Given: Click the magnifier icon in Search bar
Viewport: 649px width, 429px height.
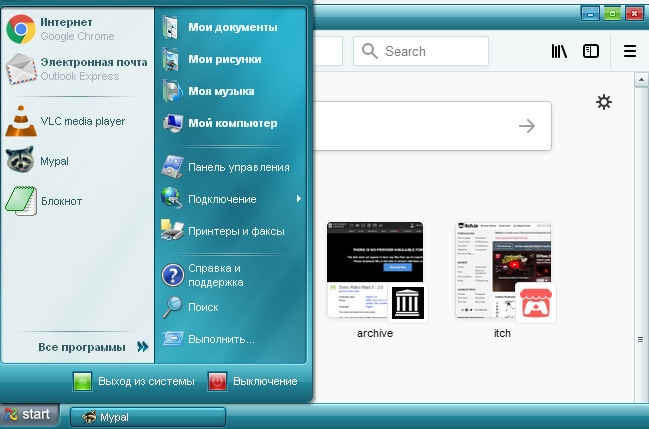Looking at the screenshot, I should coord(370,51).
